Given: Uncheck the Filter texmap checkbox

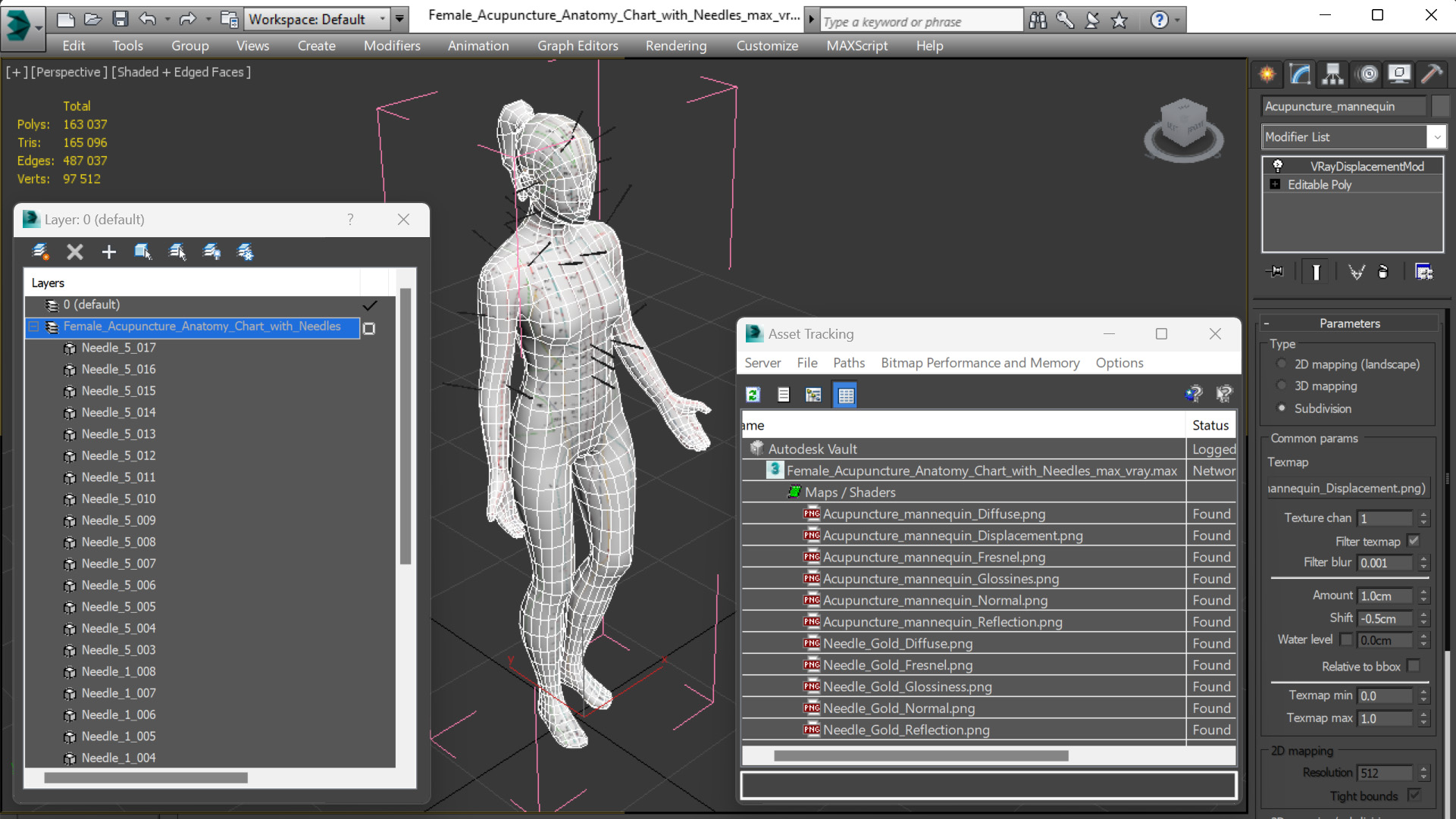Looking at the screenshot, I should coord(1414,541).
